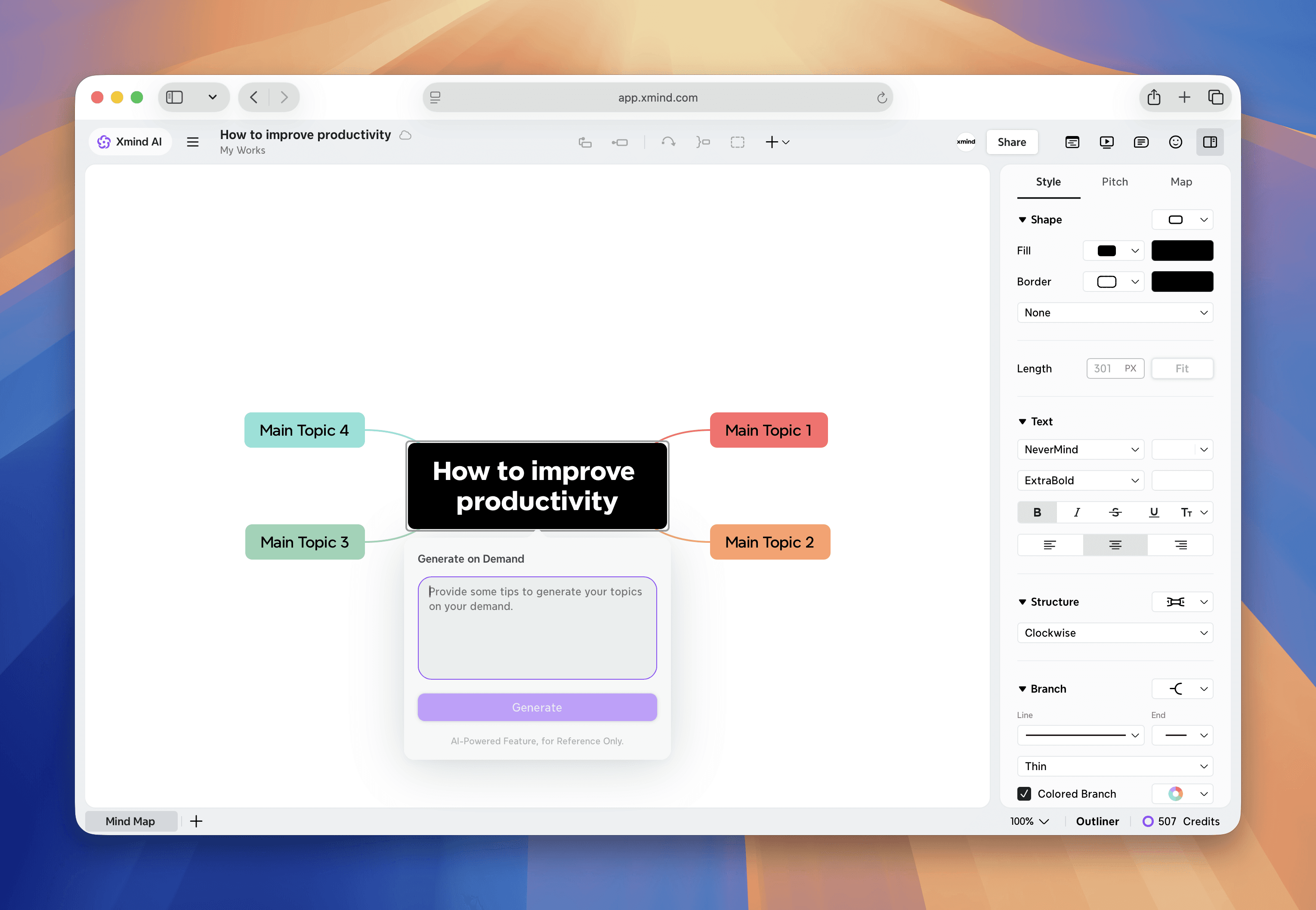Screen dimensions: 1316x910
Task: Select the Main Topic 1 node
Action: (768, 430)
